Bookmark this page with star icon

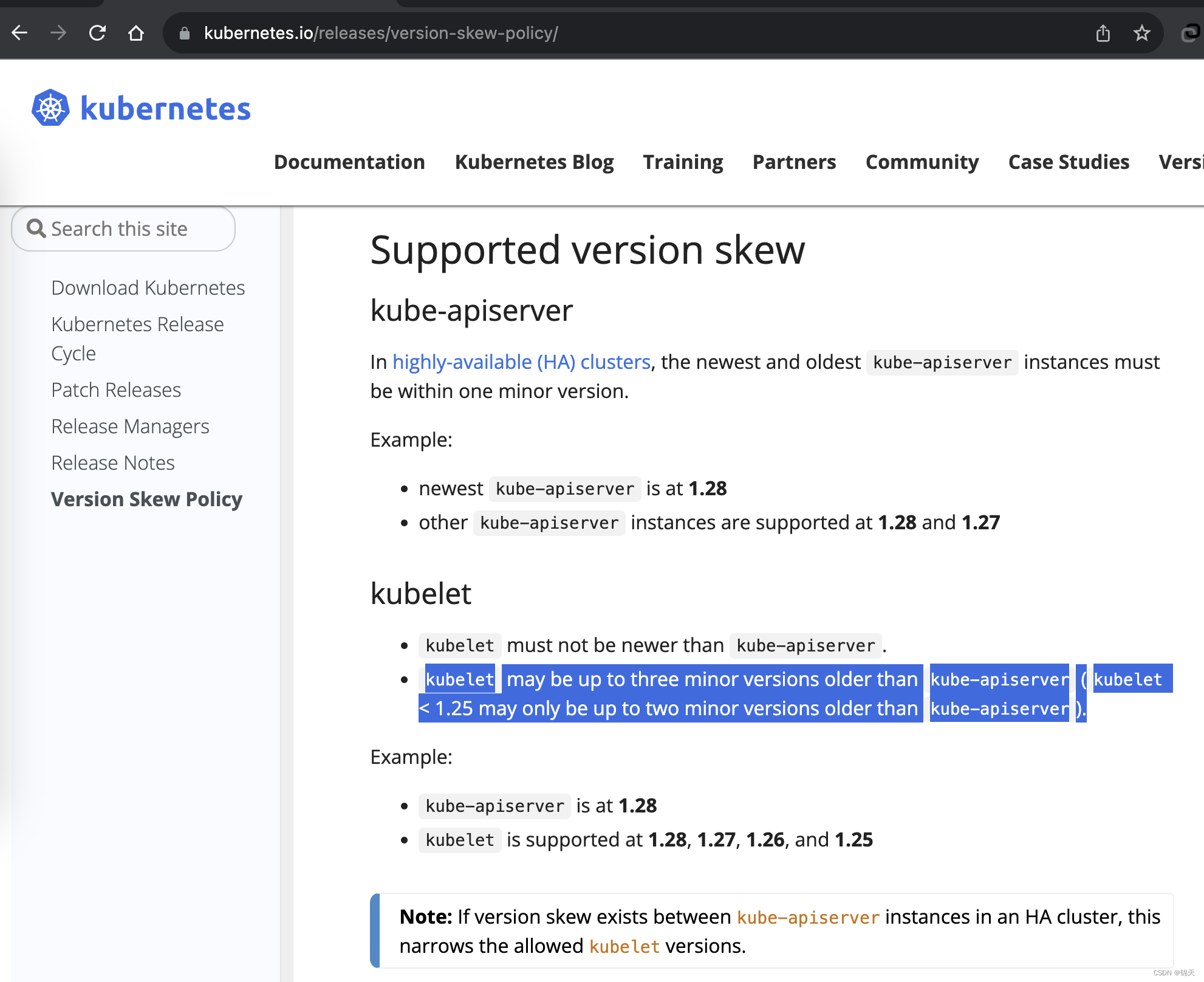pyautogui.click(x=1142, y=33)
